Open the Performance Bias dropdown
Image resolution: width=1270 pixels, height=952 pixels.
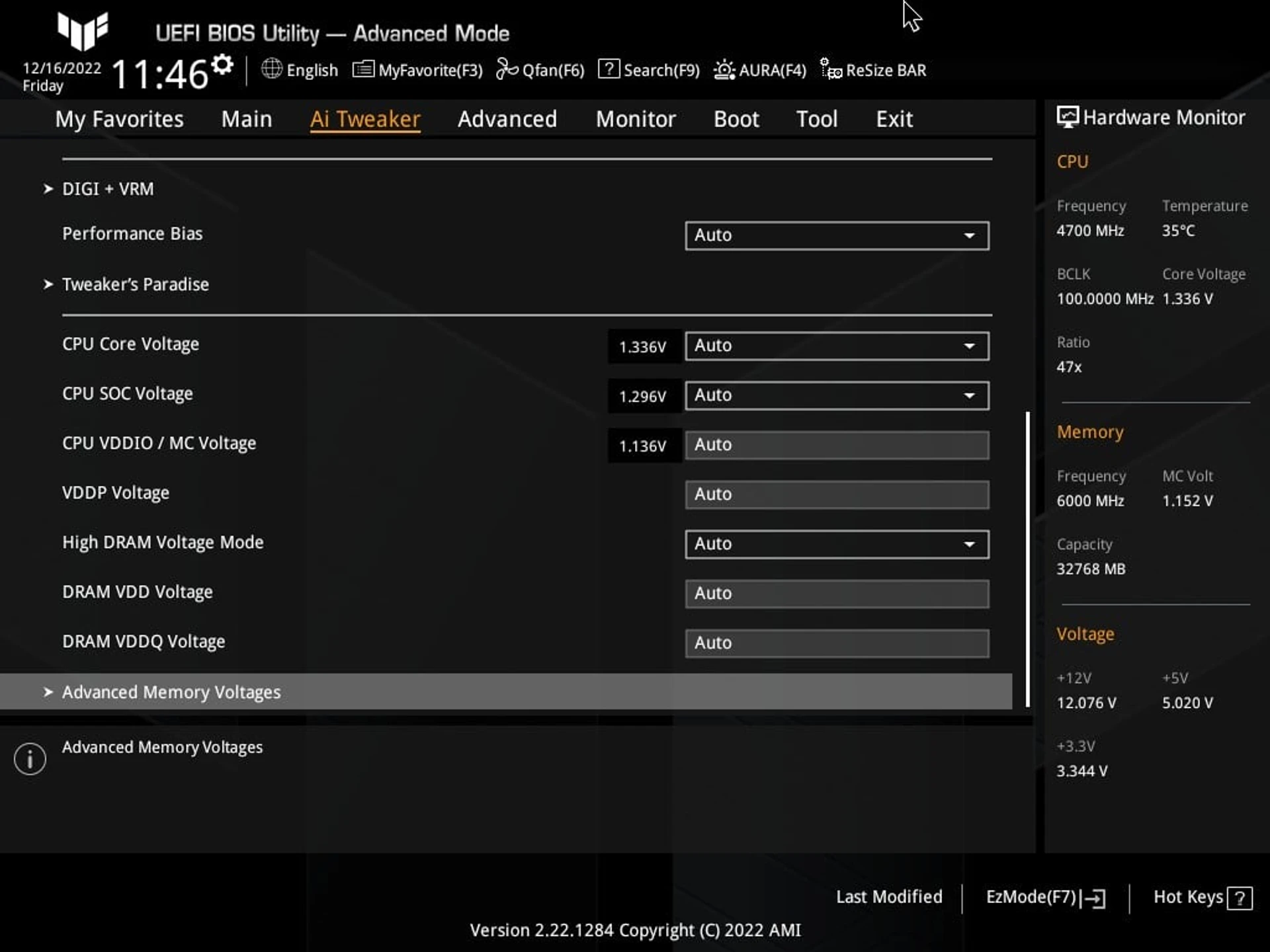(x=837, y=235)
